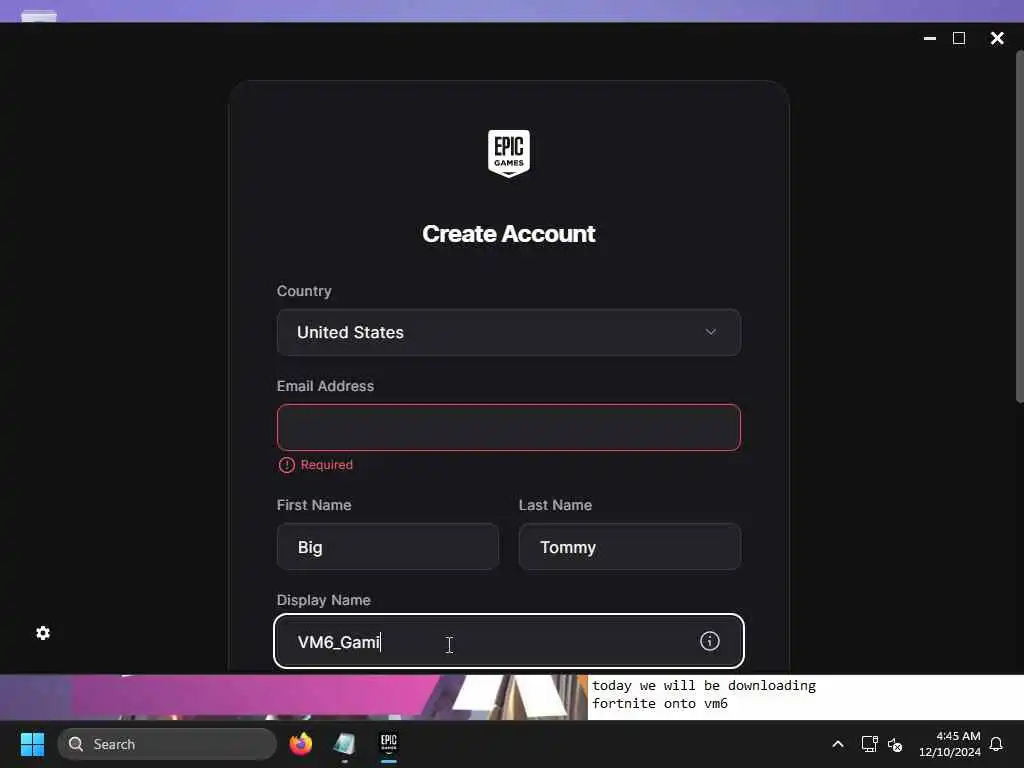Close the Epic Games launcher window
Viewport: 1024px width, 768px height.
[x=997, y=39]
